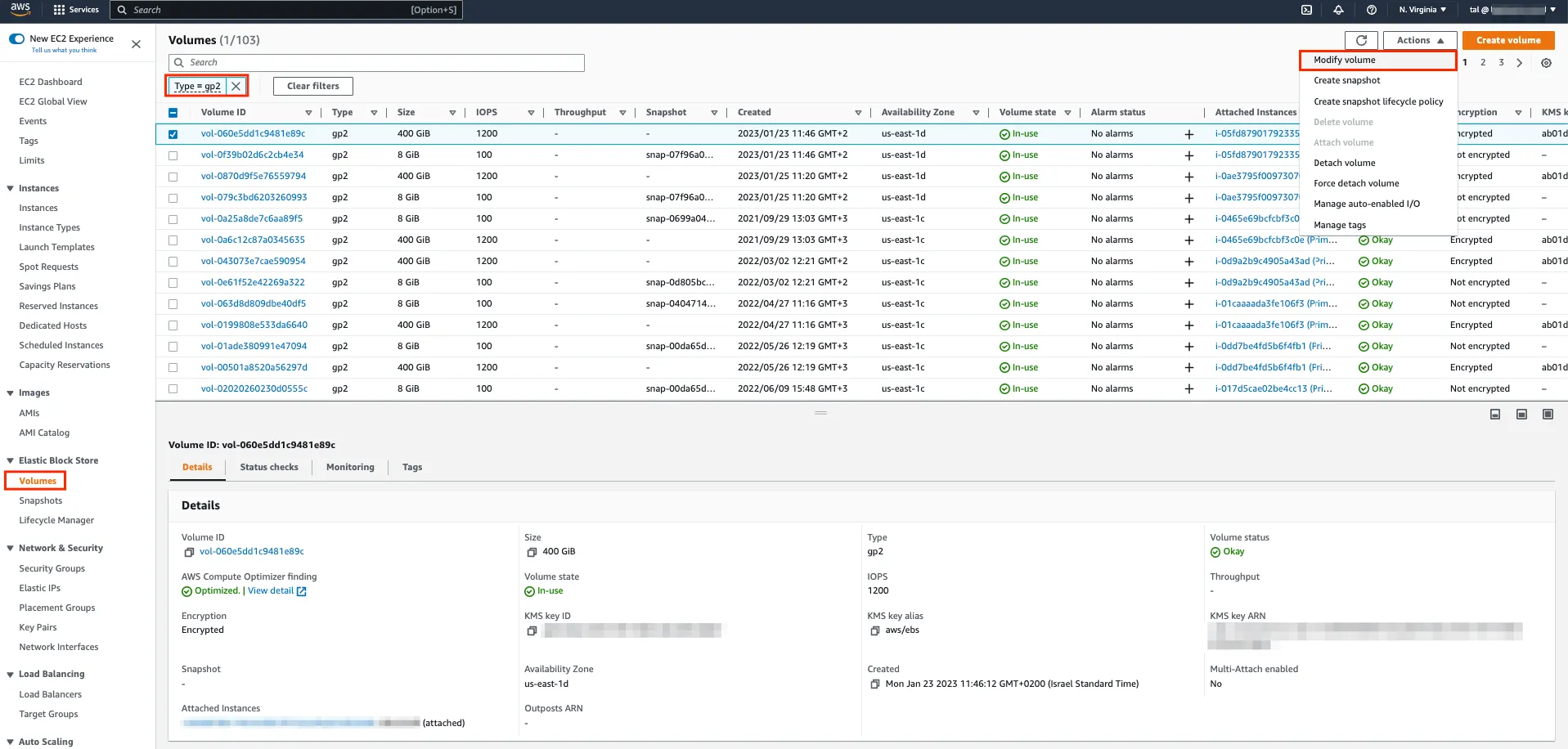The width and height of the screenshot is (1568, 749).
Task: Switch to the Status checks tab
Action: tap(269, 467)
